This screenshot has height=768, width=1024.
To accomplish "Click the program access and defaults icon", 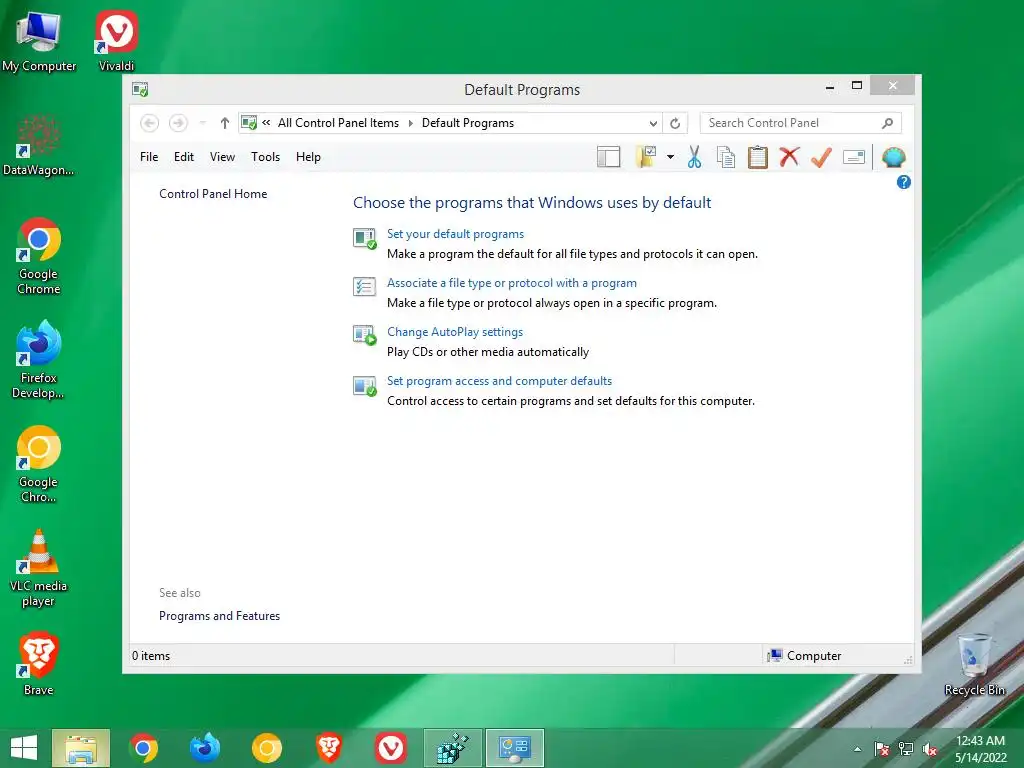I will pos(364,385).
